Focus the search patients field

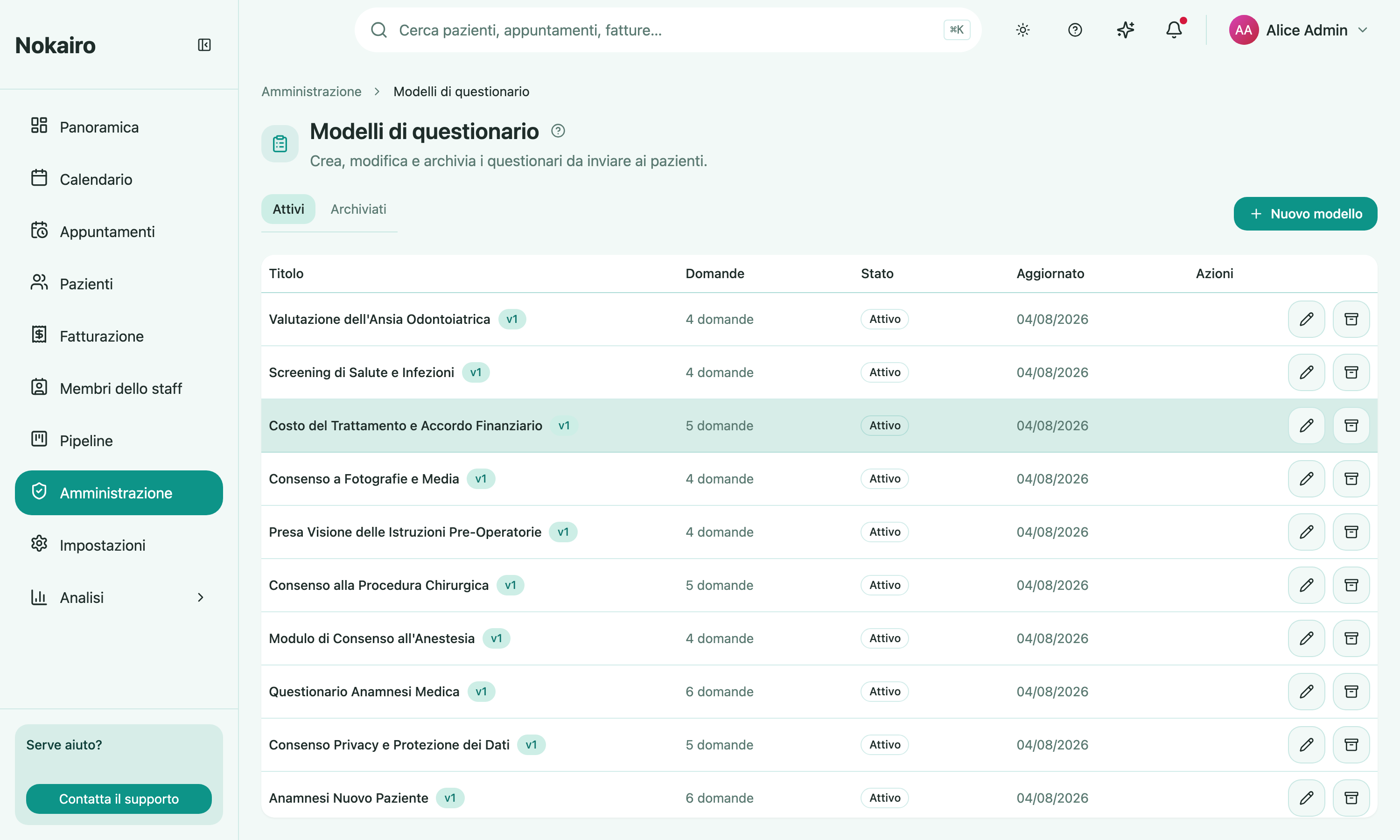point(668,30)
